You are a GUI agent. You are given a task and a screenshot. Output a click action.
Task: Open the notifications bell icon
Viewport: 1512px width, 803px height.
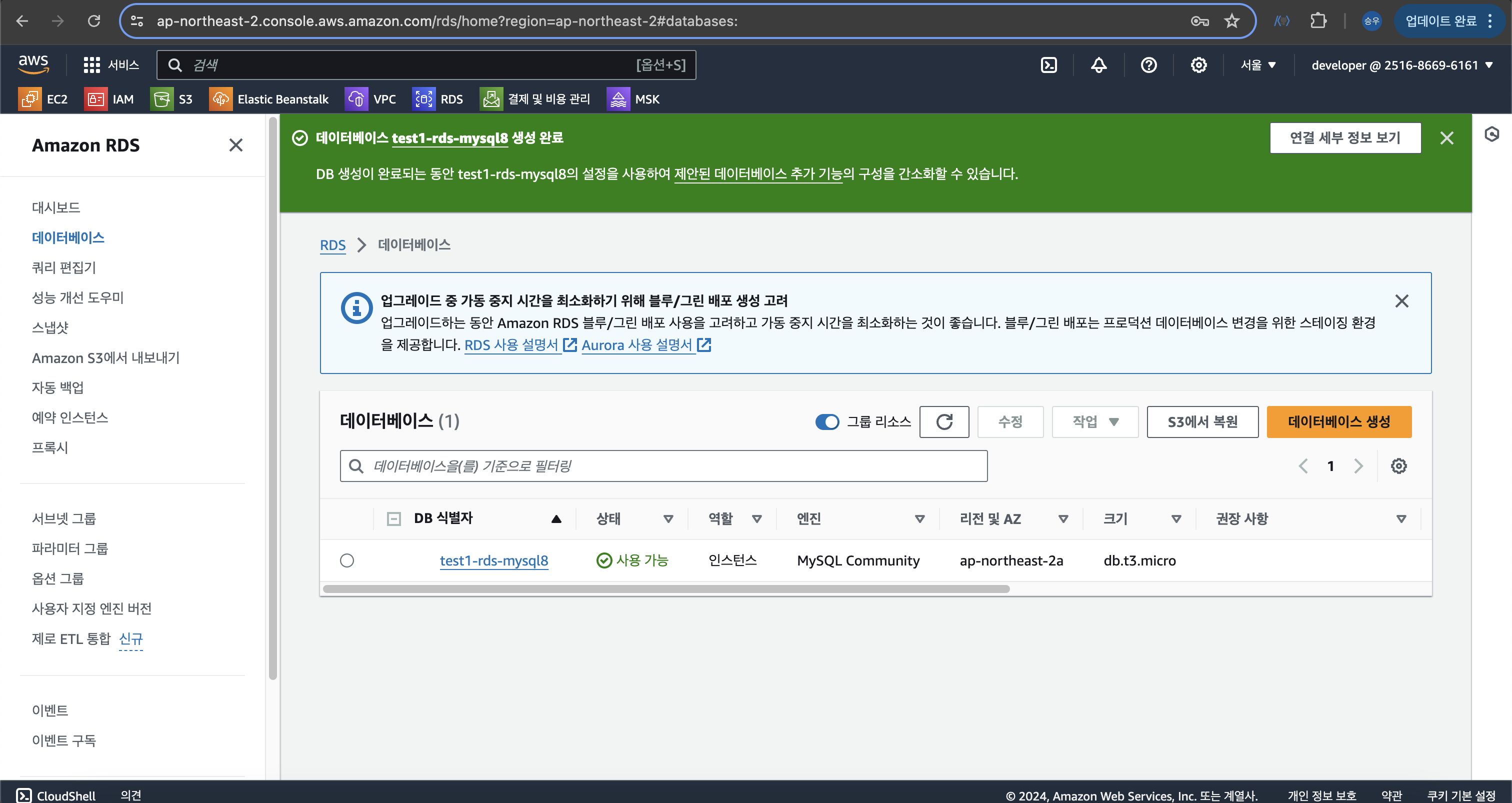(1099, 65)
